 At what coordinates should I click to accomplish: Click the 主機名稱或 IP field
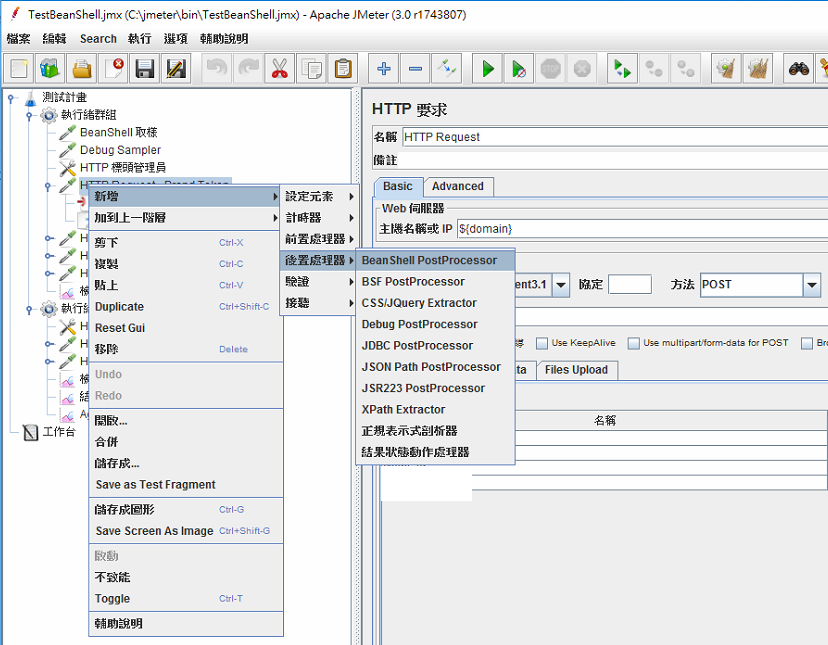coord(642,229)
